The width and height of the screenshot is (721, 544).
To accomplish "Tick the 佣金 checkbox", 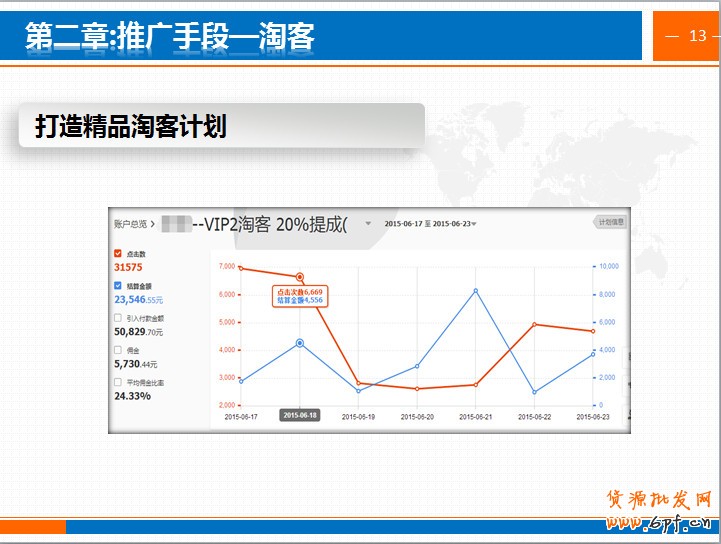I will (118, 350).
